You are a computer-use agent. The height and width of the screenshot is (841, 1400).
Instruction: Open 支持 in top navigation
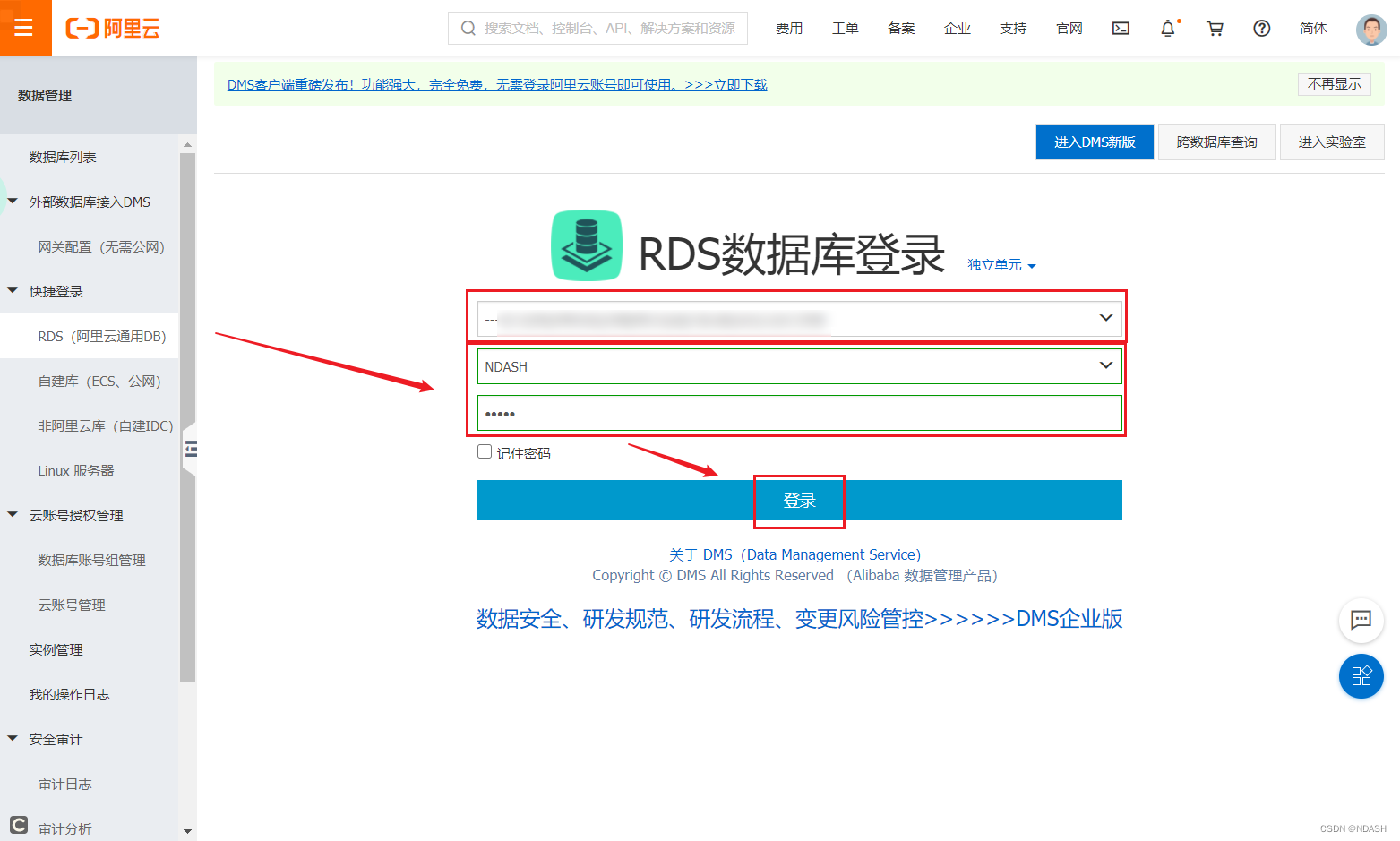tap(1013, 29)
